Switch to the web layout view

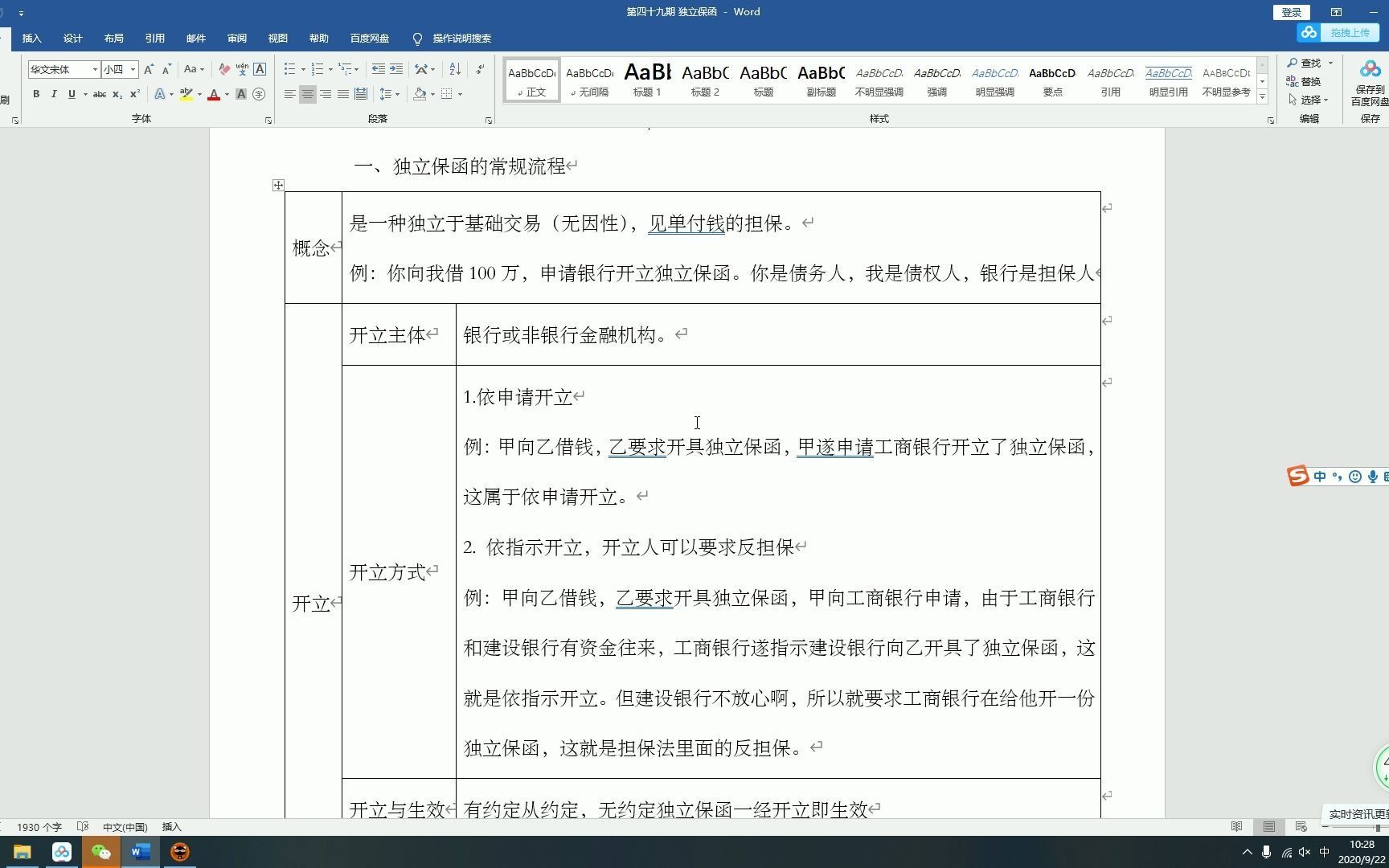[1301, 826]
